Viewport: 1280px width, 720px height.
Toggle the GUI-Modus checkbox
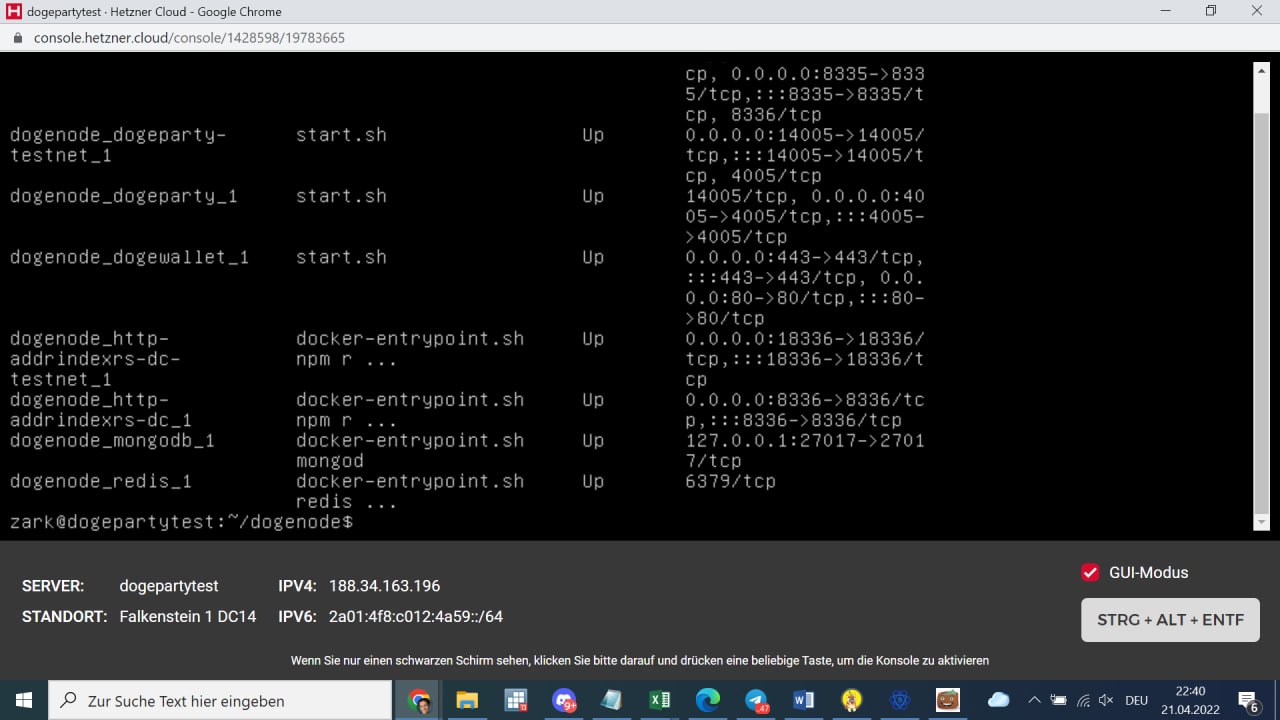[x=1091, y=572]
